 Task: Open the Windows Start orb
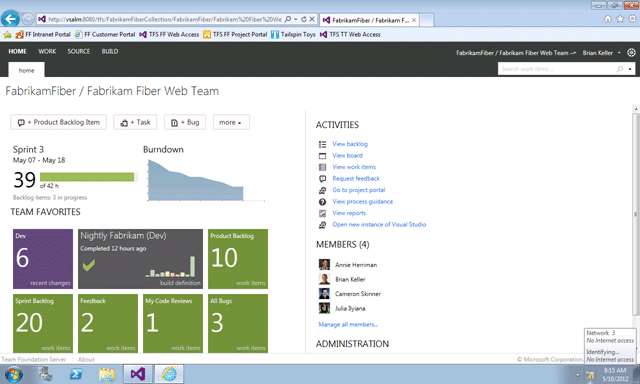point(13,374)
